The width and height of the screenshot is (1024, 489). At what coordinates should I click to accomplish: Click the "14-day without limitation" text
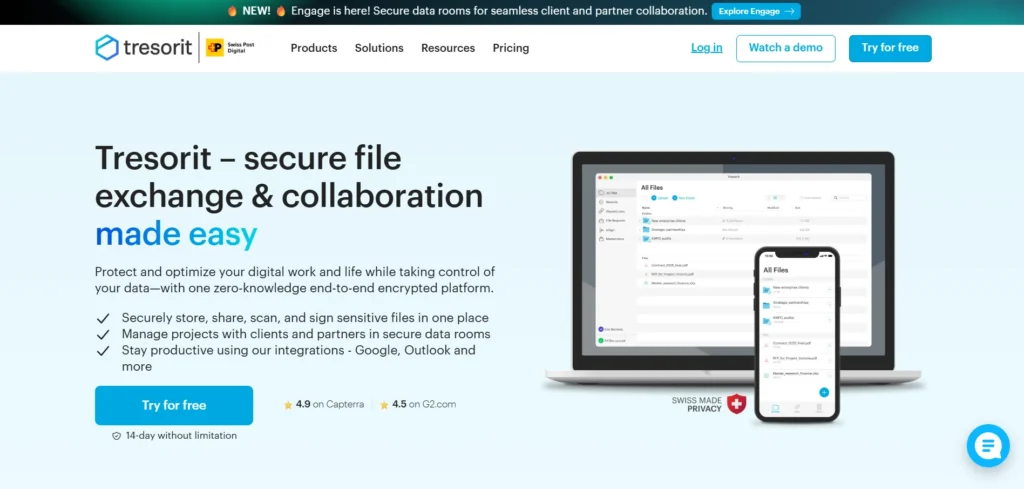click(x=182, y=435)
